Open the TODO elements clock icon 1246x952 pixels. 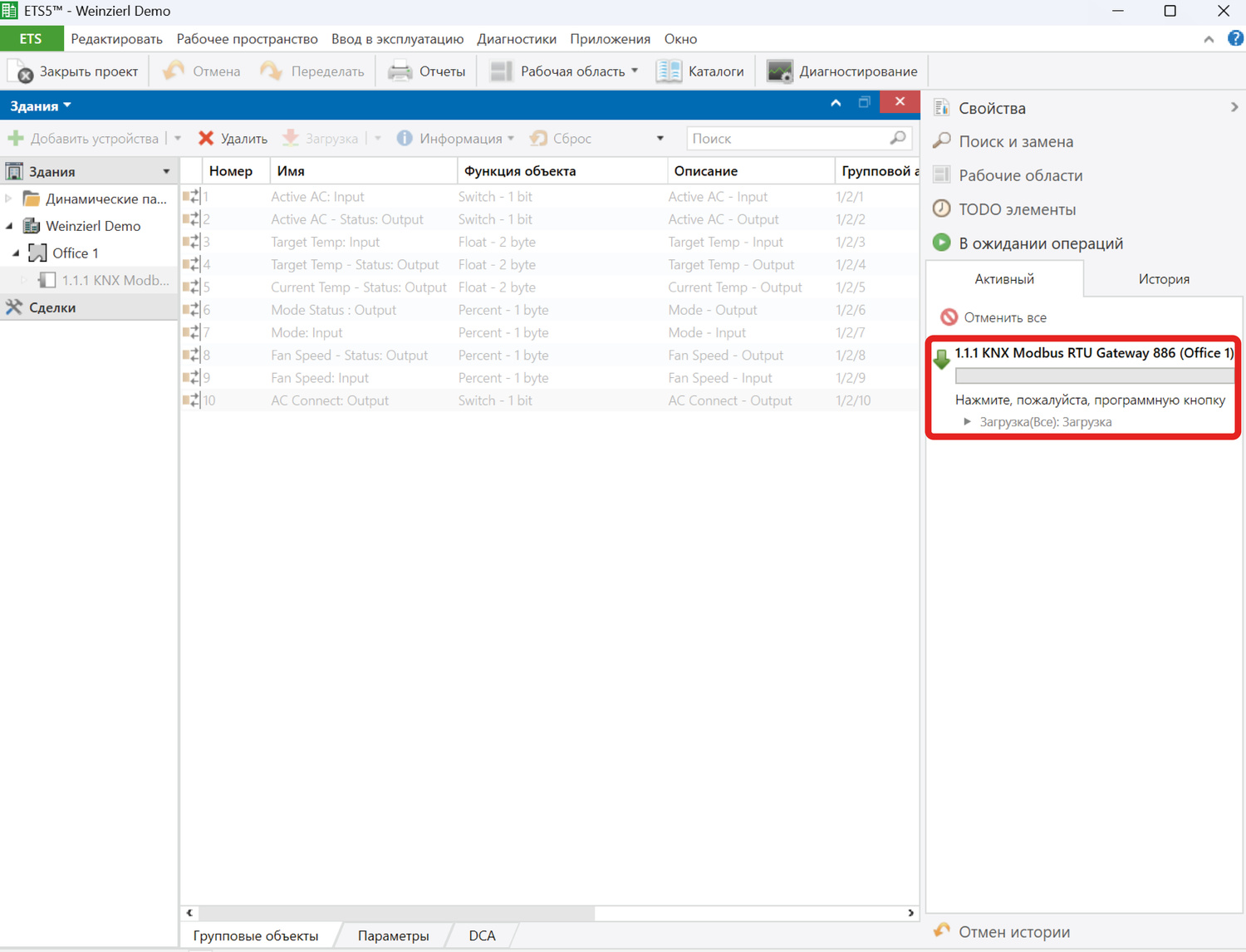tap(941, 209)
